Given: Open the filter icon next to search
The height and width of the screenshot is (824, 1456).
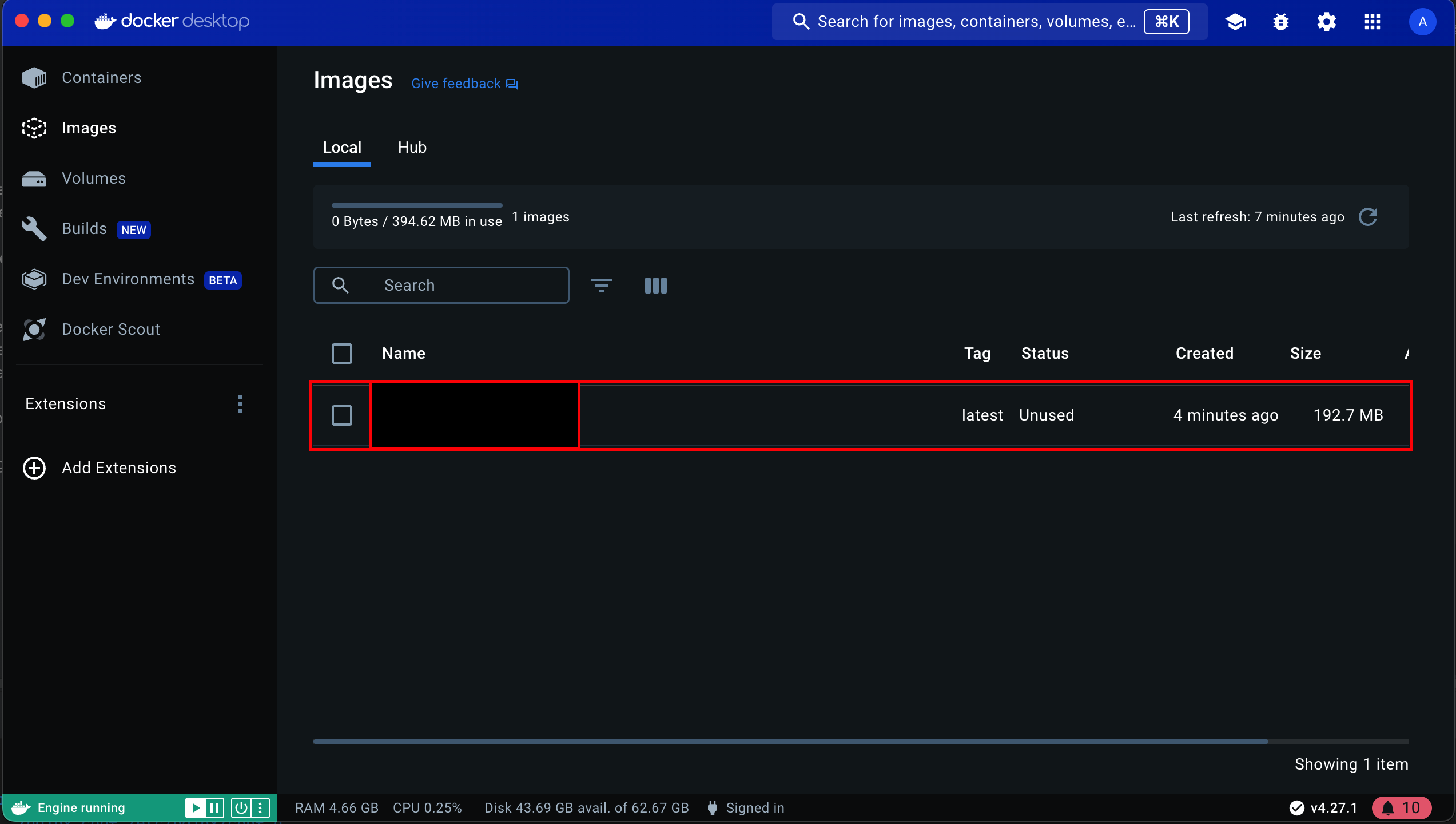Looking at the screenshot, I should [x=601, y=285].
